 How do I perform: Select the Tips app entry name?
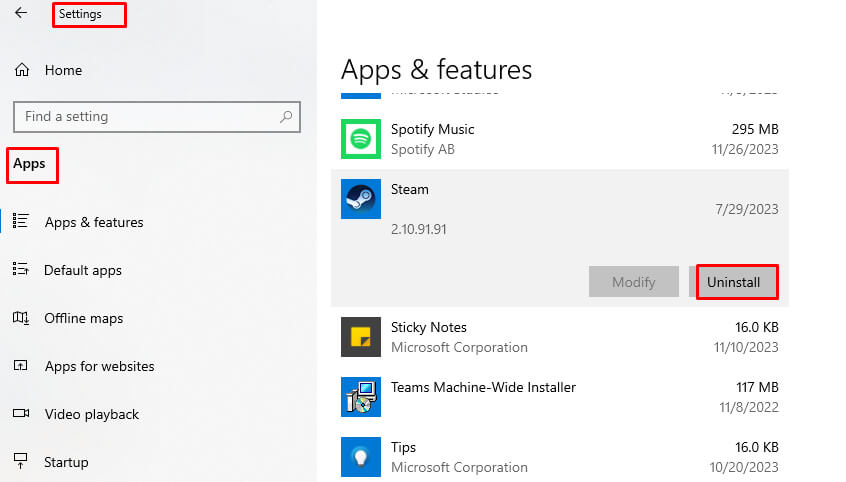(404, 447)
